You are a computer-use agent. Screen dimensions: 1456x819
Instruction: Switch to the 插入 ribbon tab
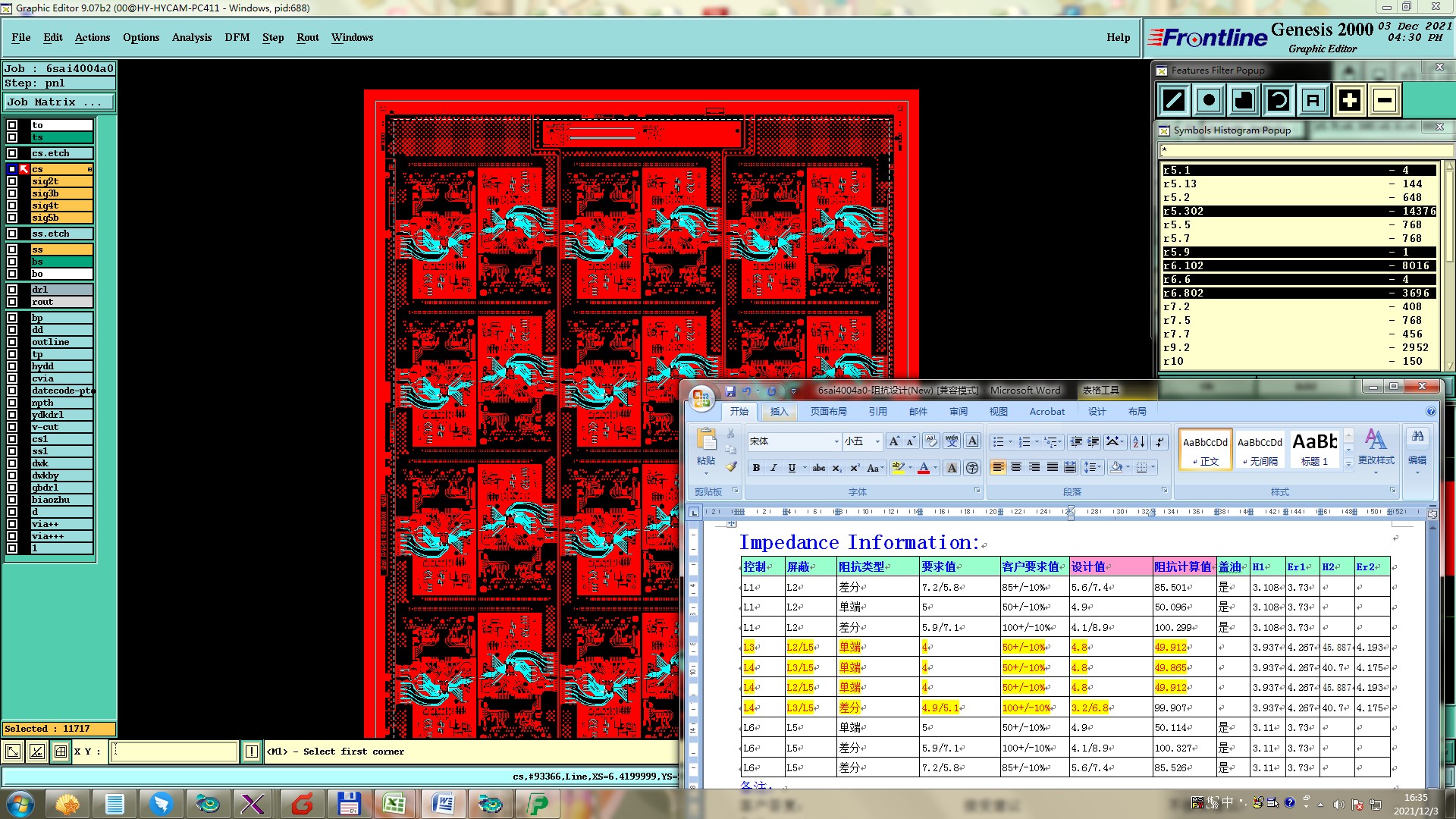(x=779, y=411)
